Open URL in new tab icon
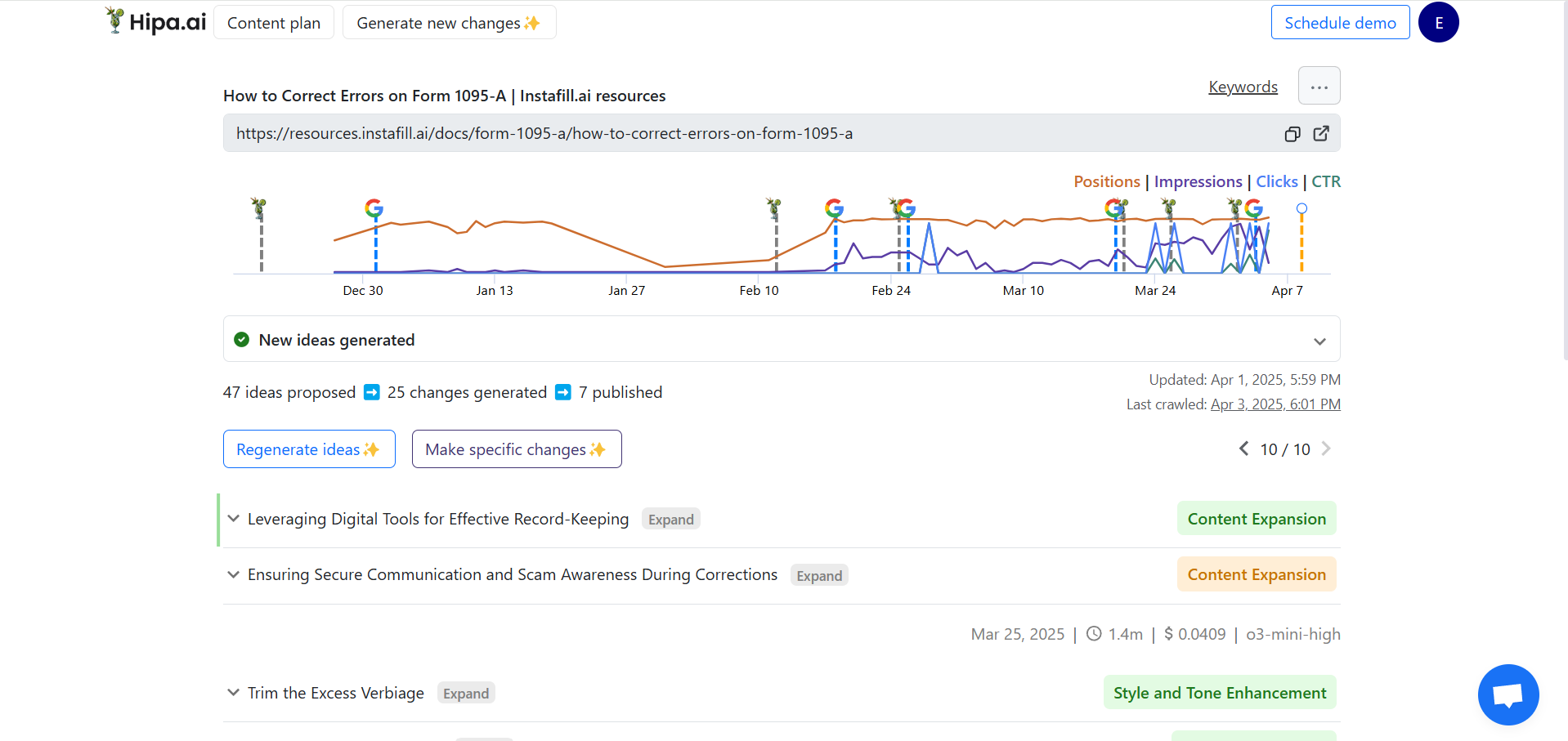The height and width of the screenshot is (741, 1568). (1321, 134)
